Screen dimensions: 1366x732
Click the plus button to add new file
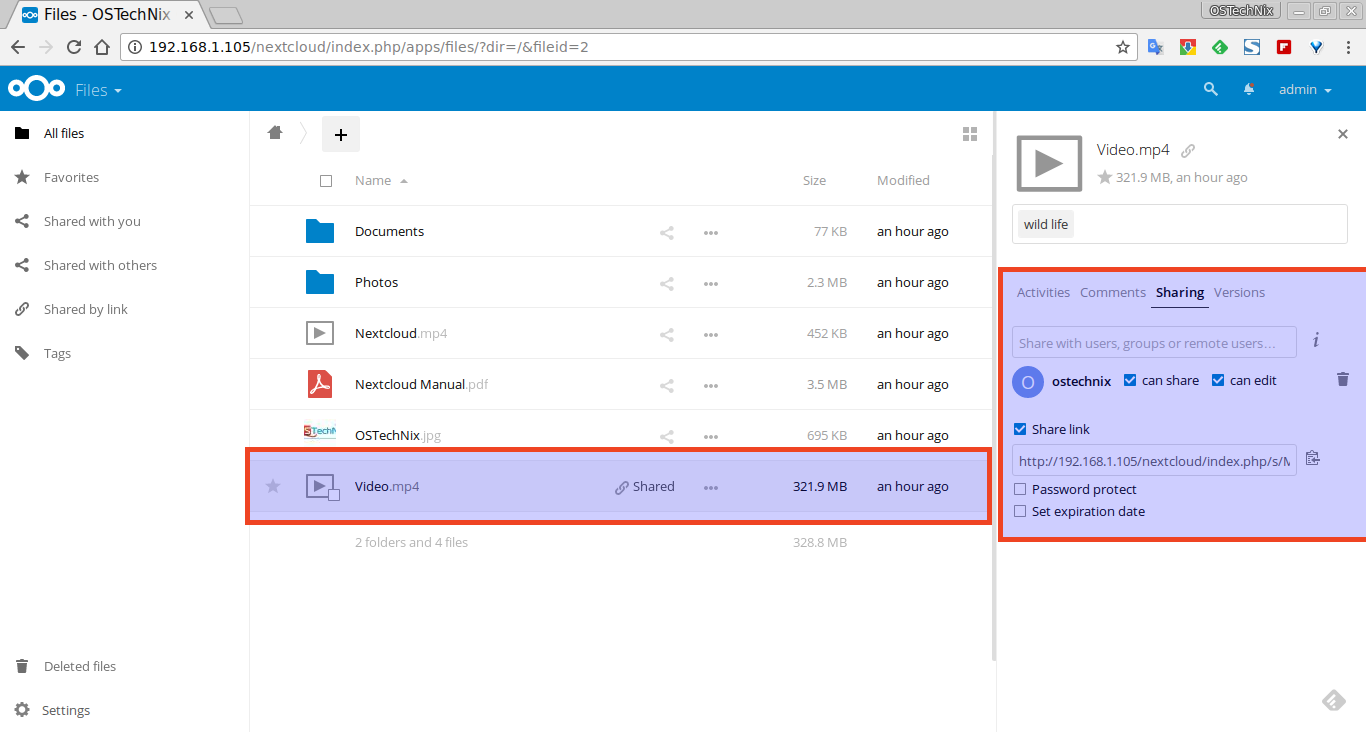tap(340, 134)
